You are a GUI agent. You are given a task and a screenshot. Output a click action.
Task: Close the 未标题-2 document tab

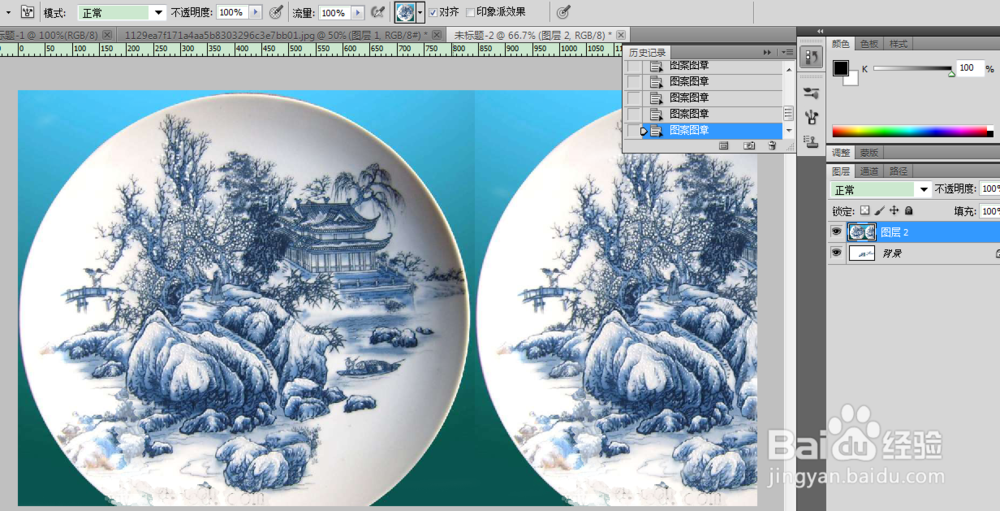[x=621, y=34]
